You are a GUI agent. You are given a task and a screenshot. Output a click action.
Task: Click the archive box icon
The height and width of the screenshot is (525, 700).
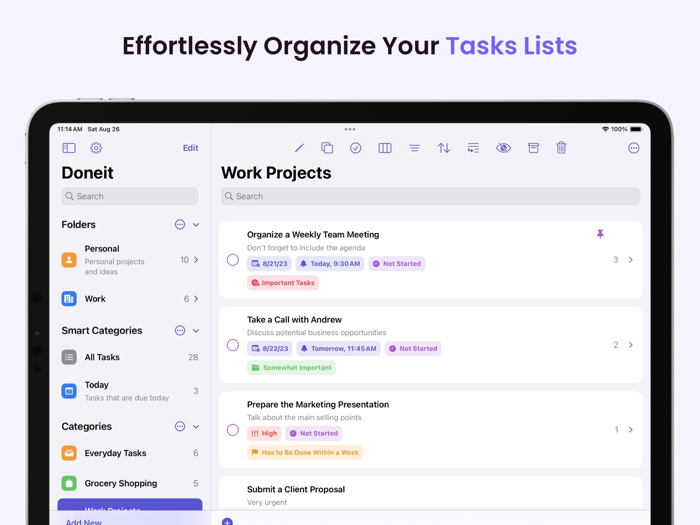tap(533, 148)
